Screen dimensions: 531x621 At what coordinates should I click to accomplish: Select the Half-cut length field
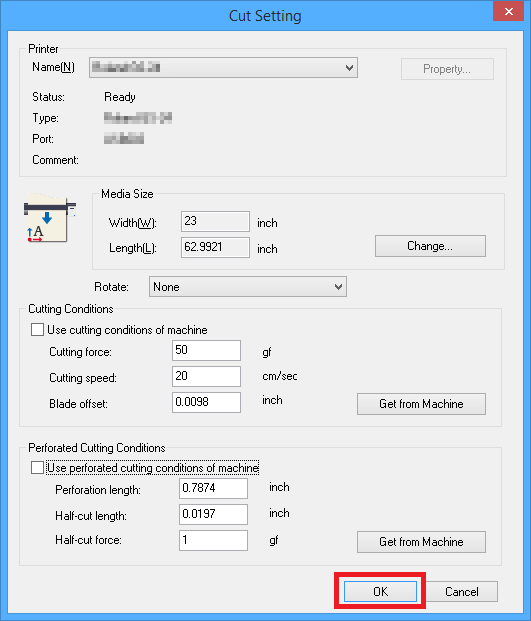pyautogui.click(x=213, y=514)
